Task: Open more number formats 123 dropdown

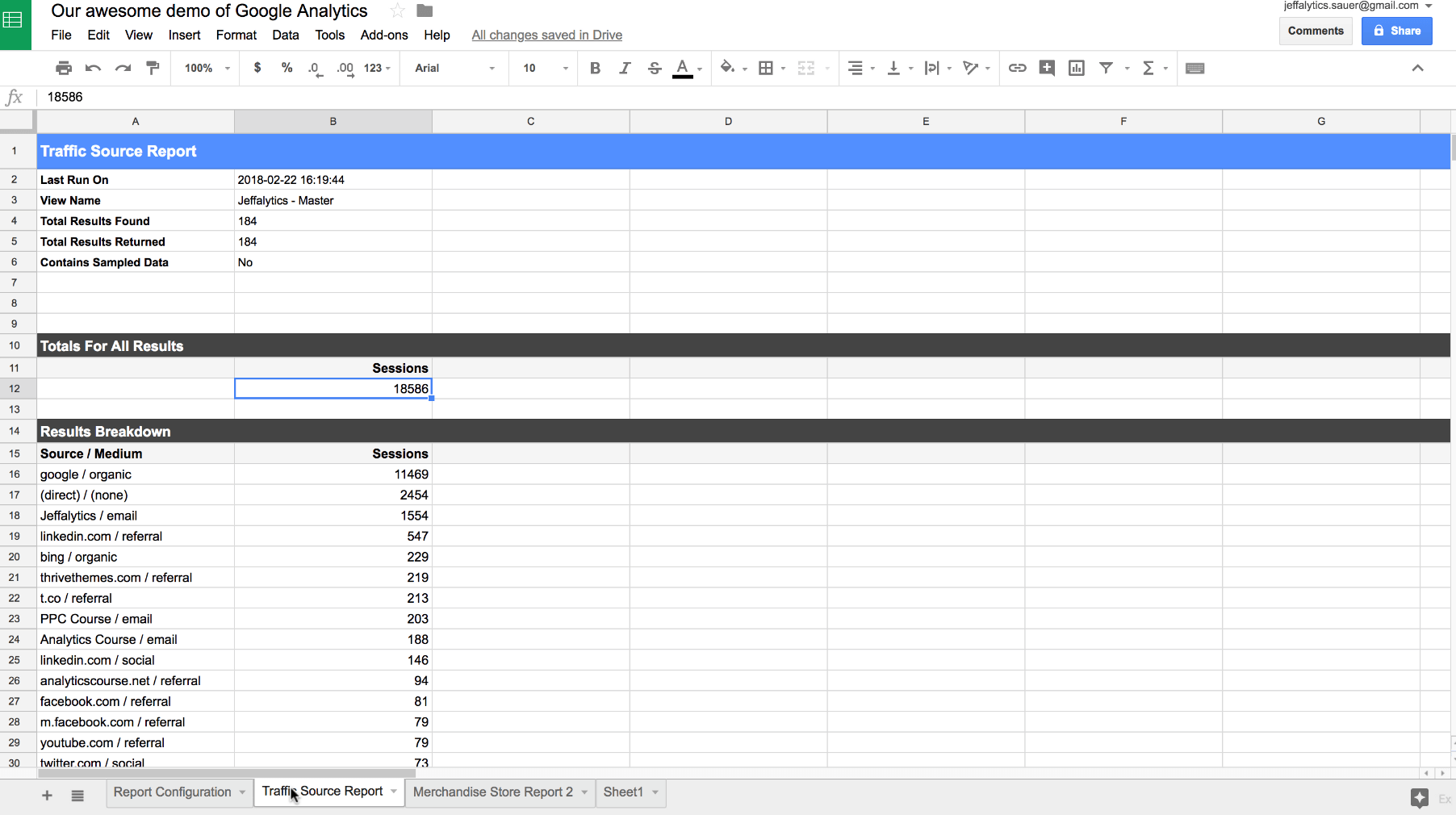Action: (x=377, y=68)
